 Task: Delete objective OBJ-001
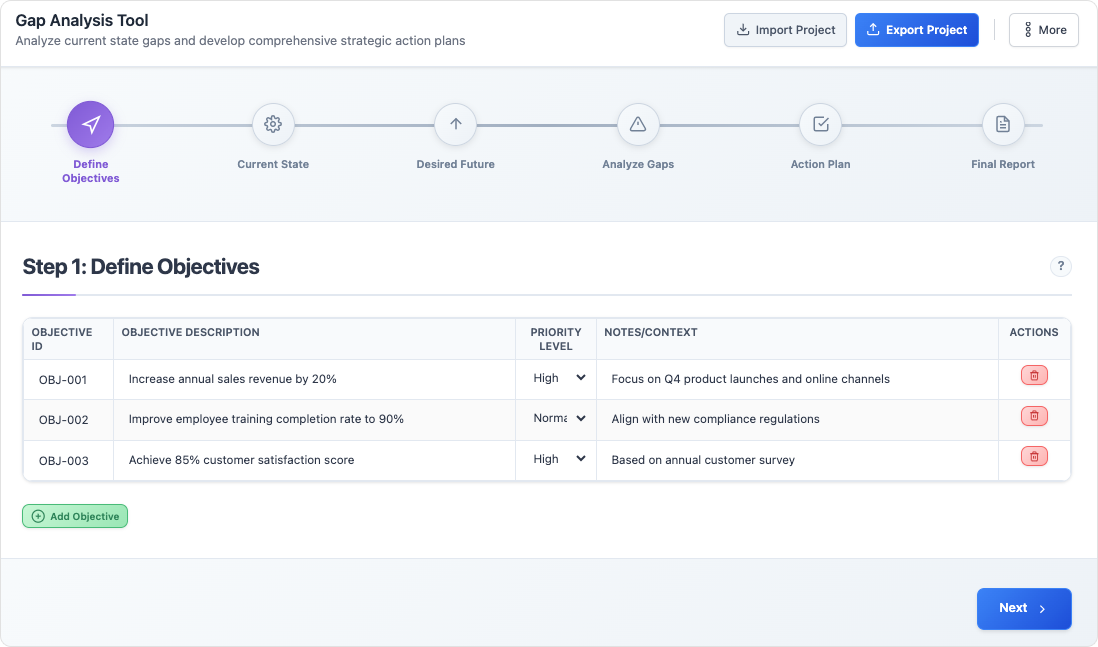pyautogui.click(x=1034, y=376)
